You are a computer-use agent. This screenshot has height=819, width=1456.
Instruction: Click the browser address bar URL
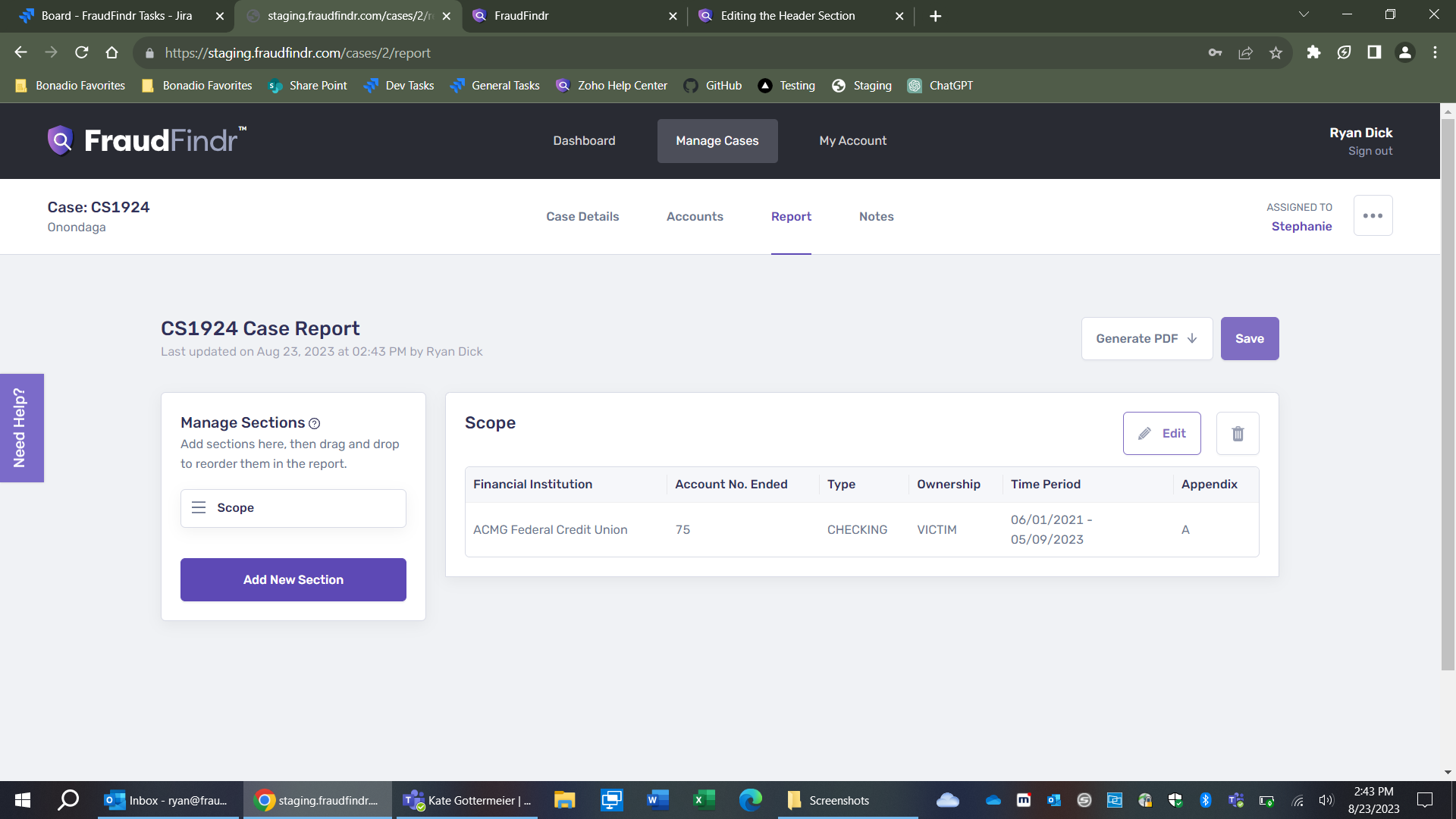(x=297, y=53)
